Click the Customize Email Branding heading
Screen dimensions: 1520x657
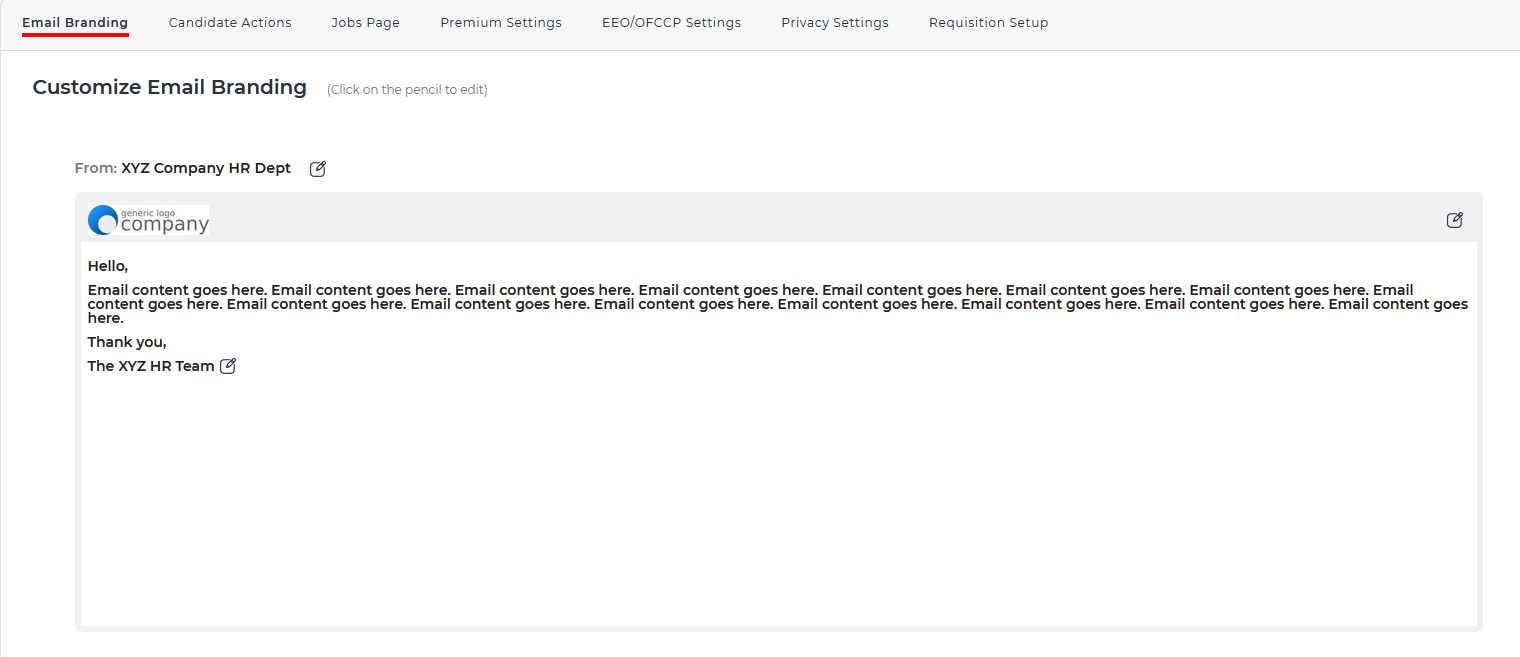(170, 87)
